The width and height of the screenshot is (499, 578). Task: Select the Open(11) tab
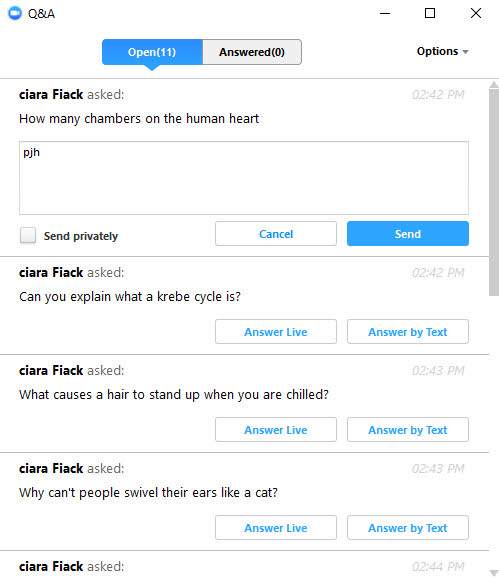pyautogui.click(x=152, y=52)
